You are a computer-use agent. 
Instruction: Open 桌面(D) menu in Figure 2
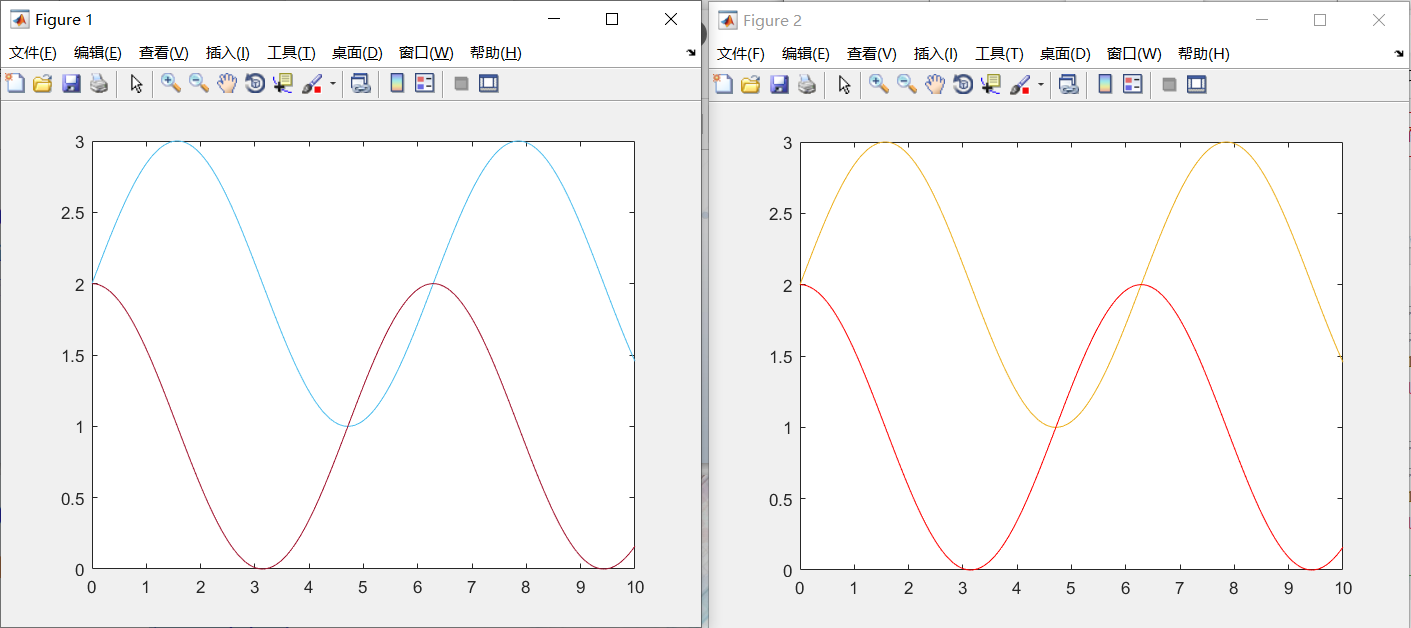(x=1065, y=54)
